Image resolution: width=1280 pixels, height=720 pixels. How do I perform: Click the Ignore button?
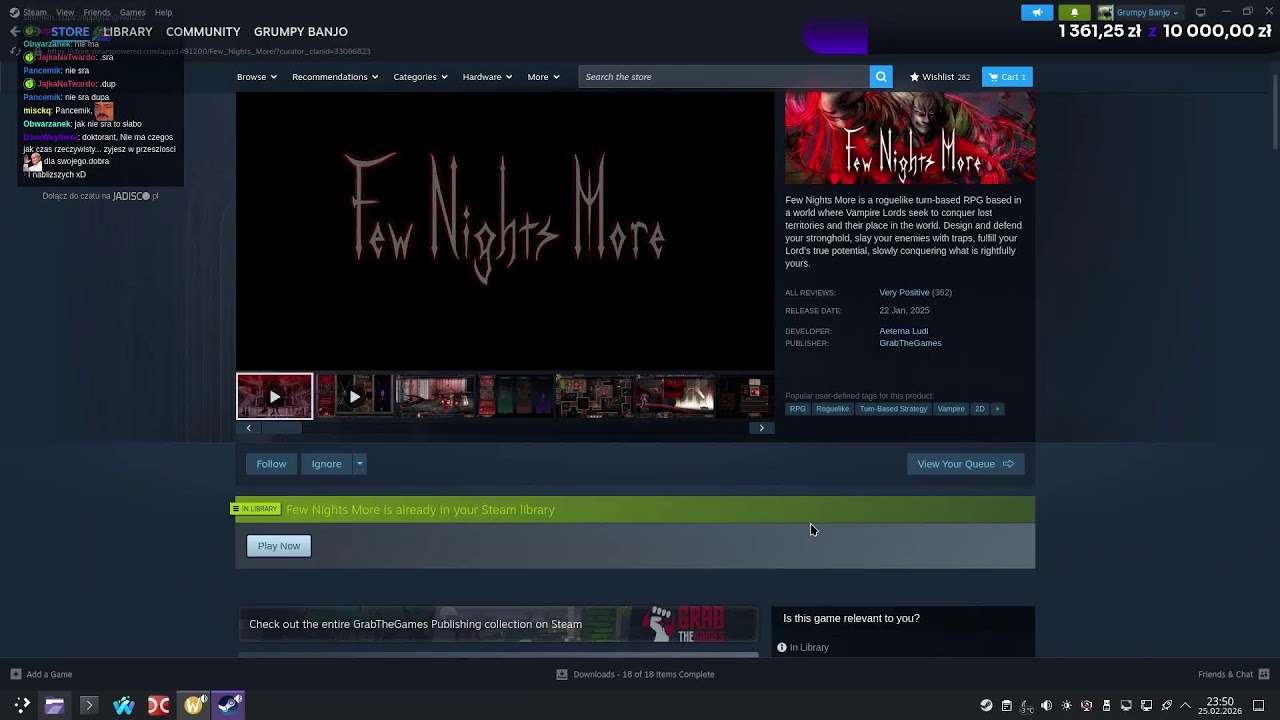click(x=326, y=464)
